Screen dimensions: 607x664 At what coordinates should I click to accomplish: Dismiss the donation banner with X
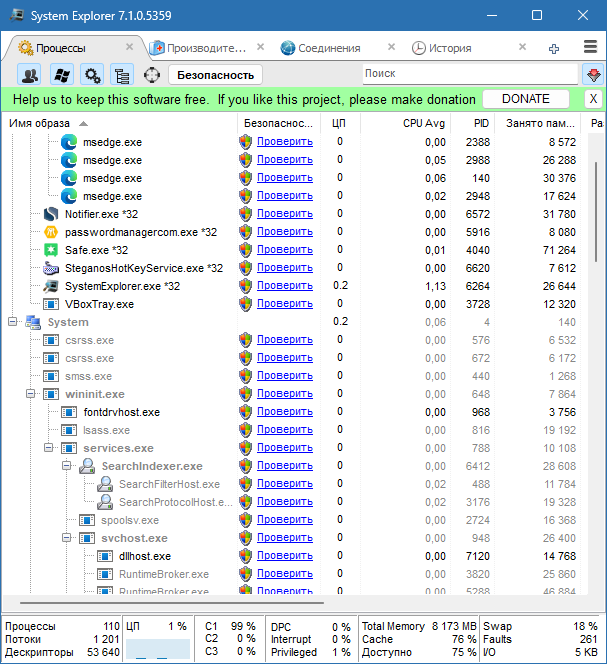[x=593, y=99]
